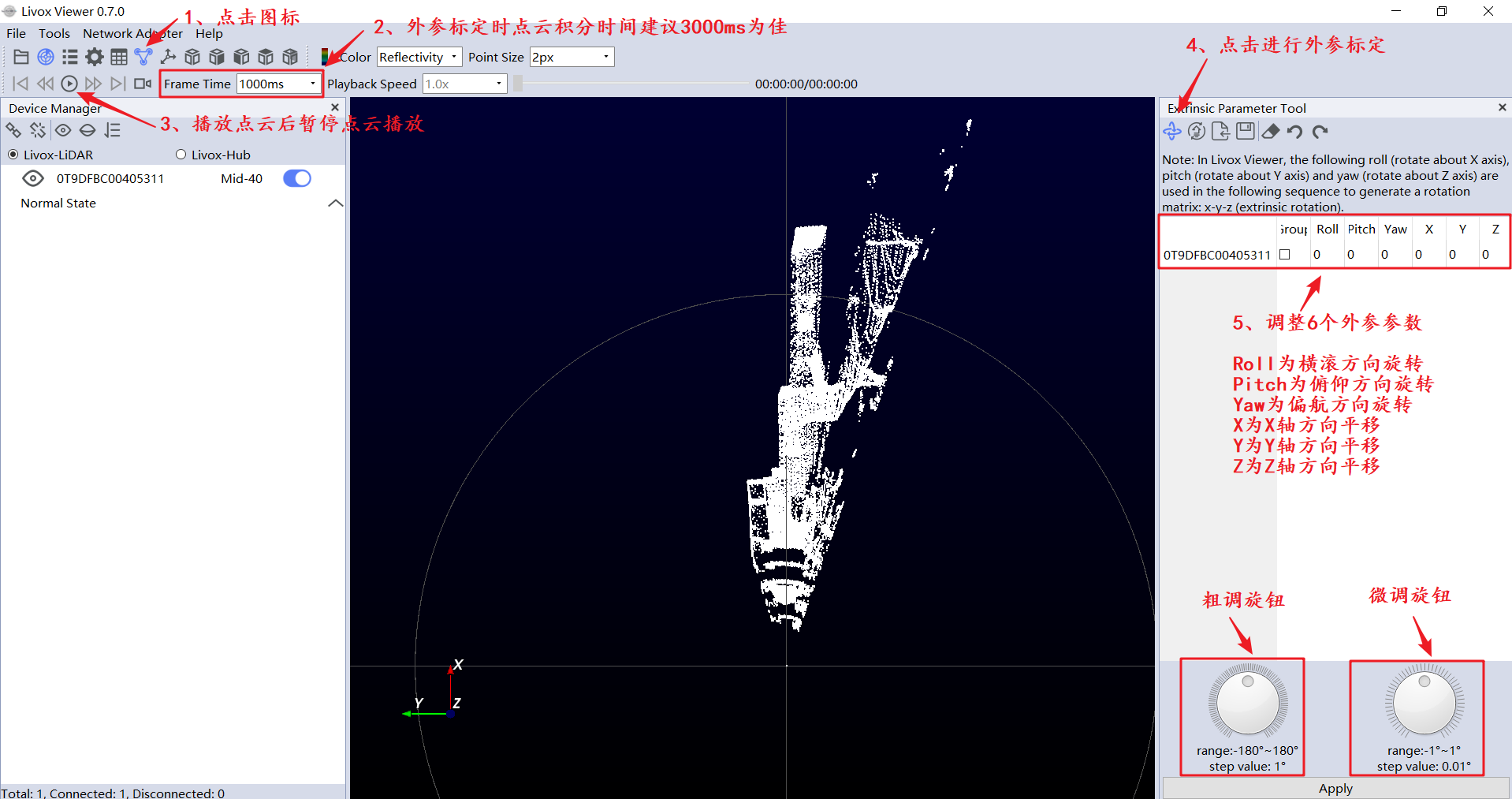Select the Livox-LiDAR radio button

tap(13, 155)
